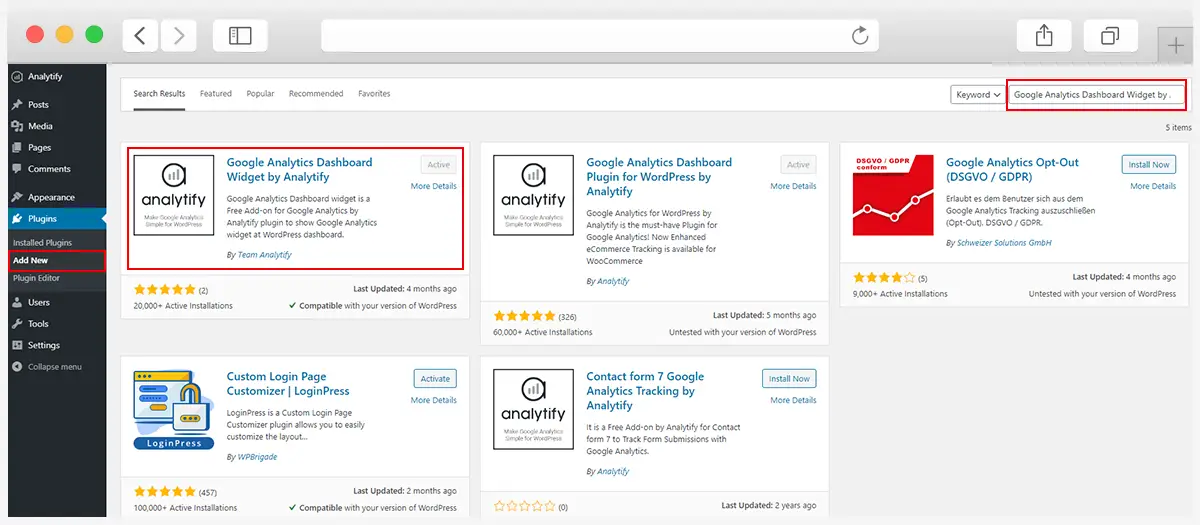Collapse the admin menu arrow icon

point(17,367)
